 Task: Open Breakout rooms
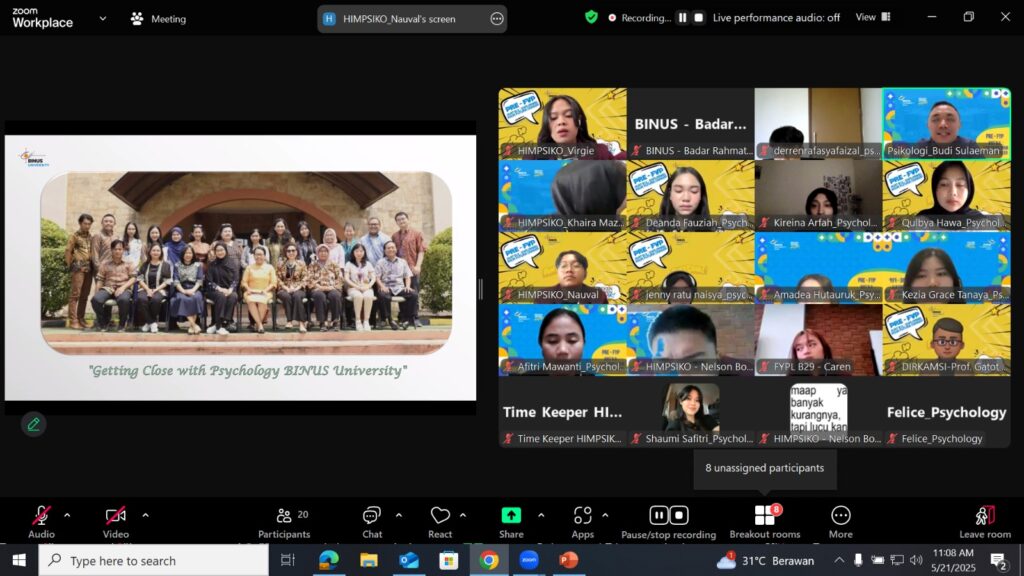(x=765, y=522)
